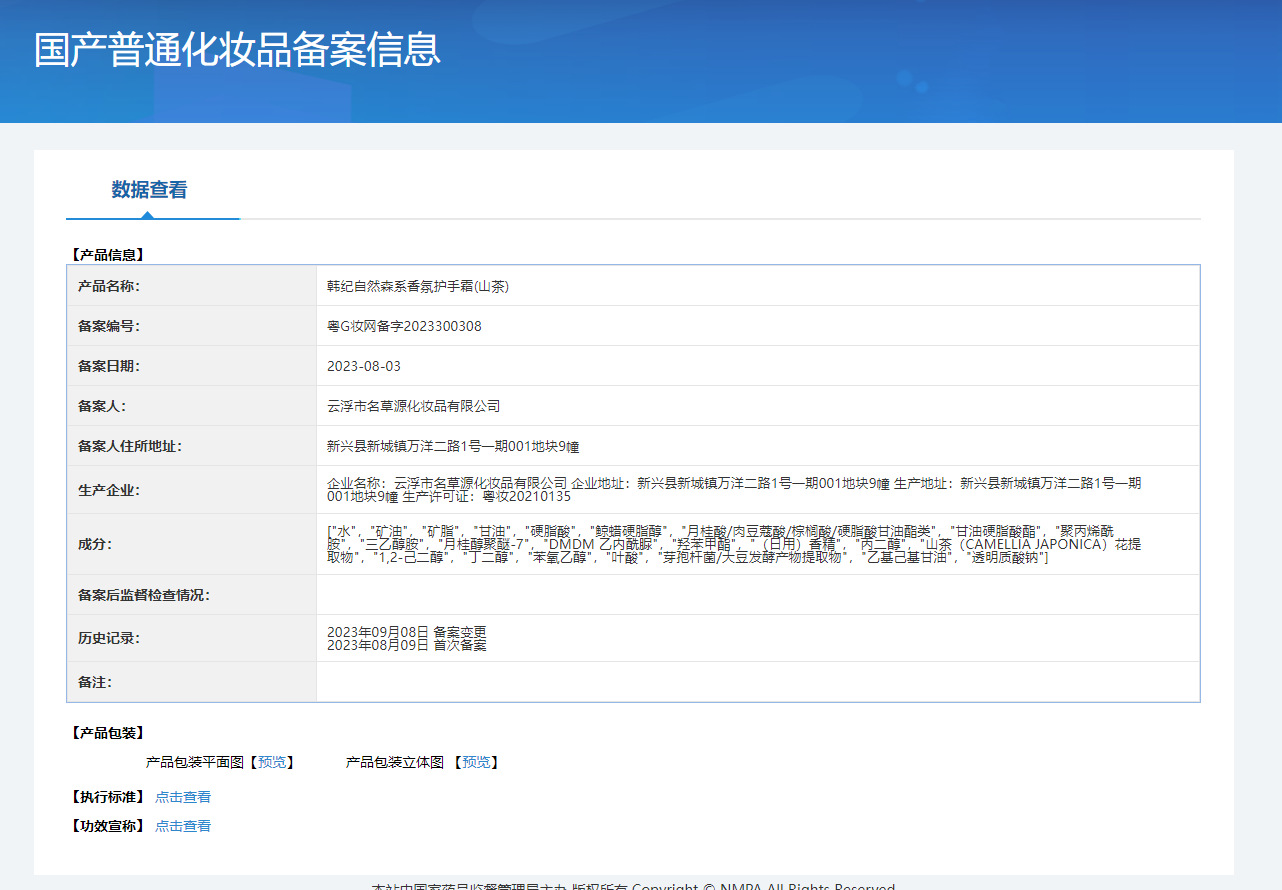Click the empty 备注 value cell
This screenshot has width=1282, height=890.
tap(757, 682)
